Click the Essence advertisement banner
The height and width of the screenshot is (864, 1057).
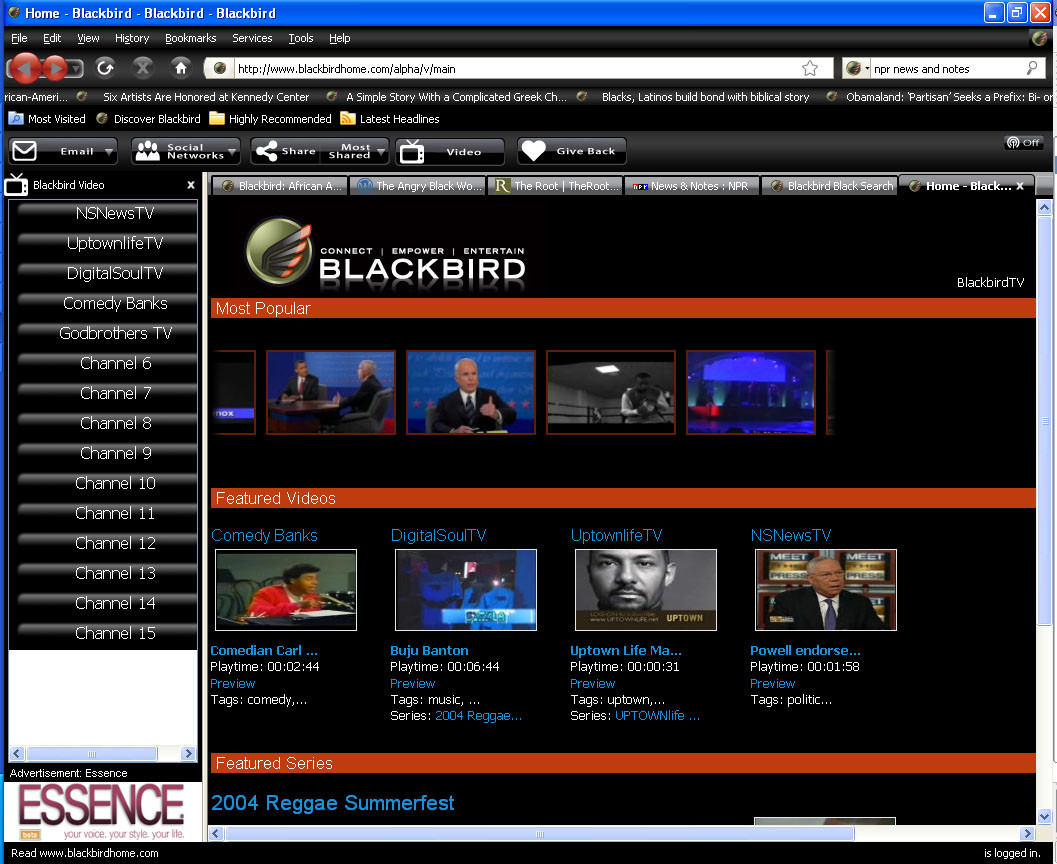[x=102, y=811]
